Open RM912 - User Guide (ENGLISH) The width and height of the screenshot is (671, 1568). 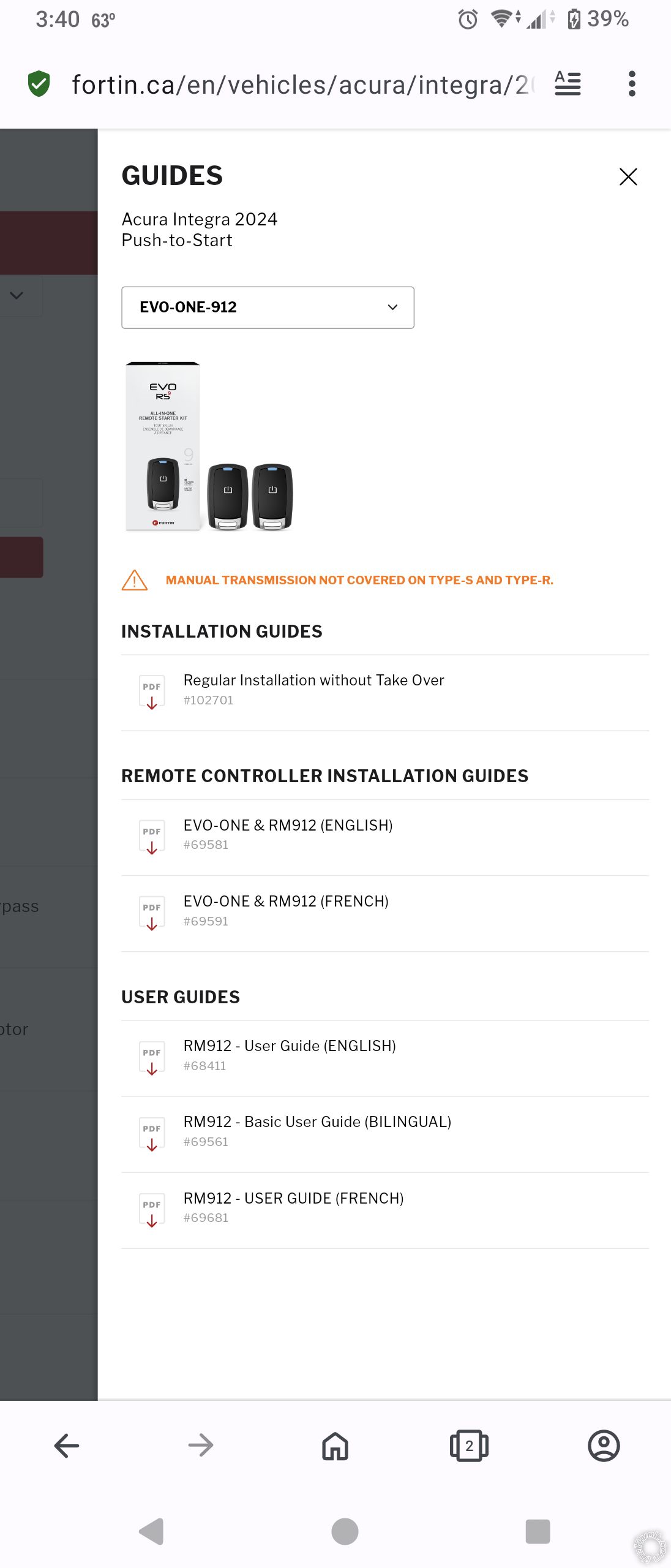click(290, 1046)
